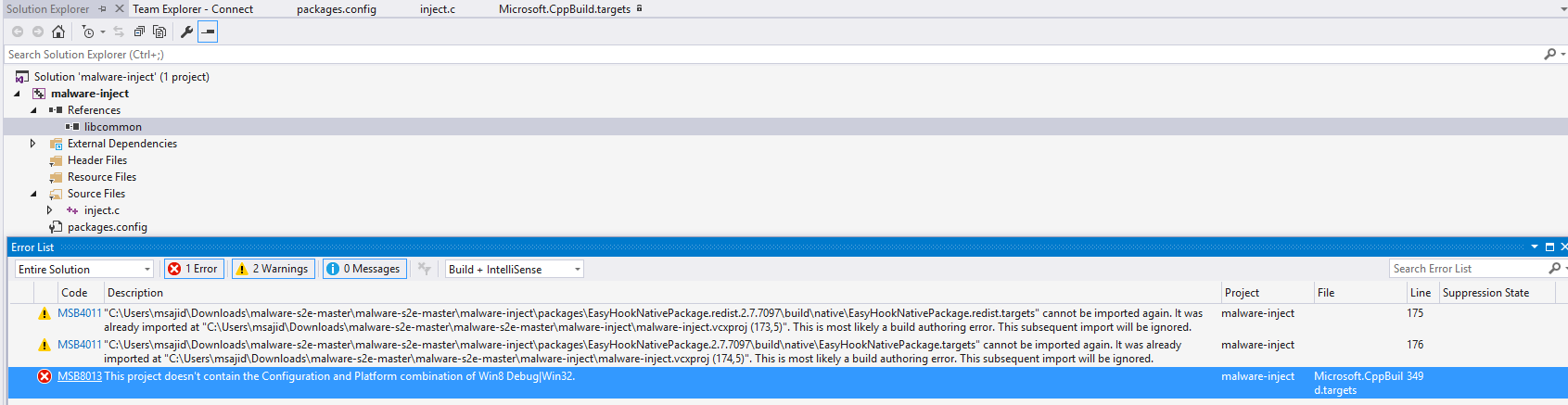Click the Back navigation arrow in Solution Explorer
1568x405 pixels.
(18, 32)
